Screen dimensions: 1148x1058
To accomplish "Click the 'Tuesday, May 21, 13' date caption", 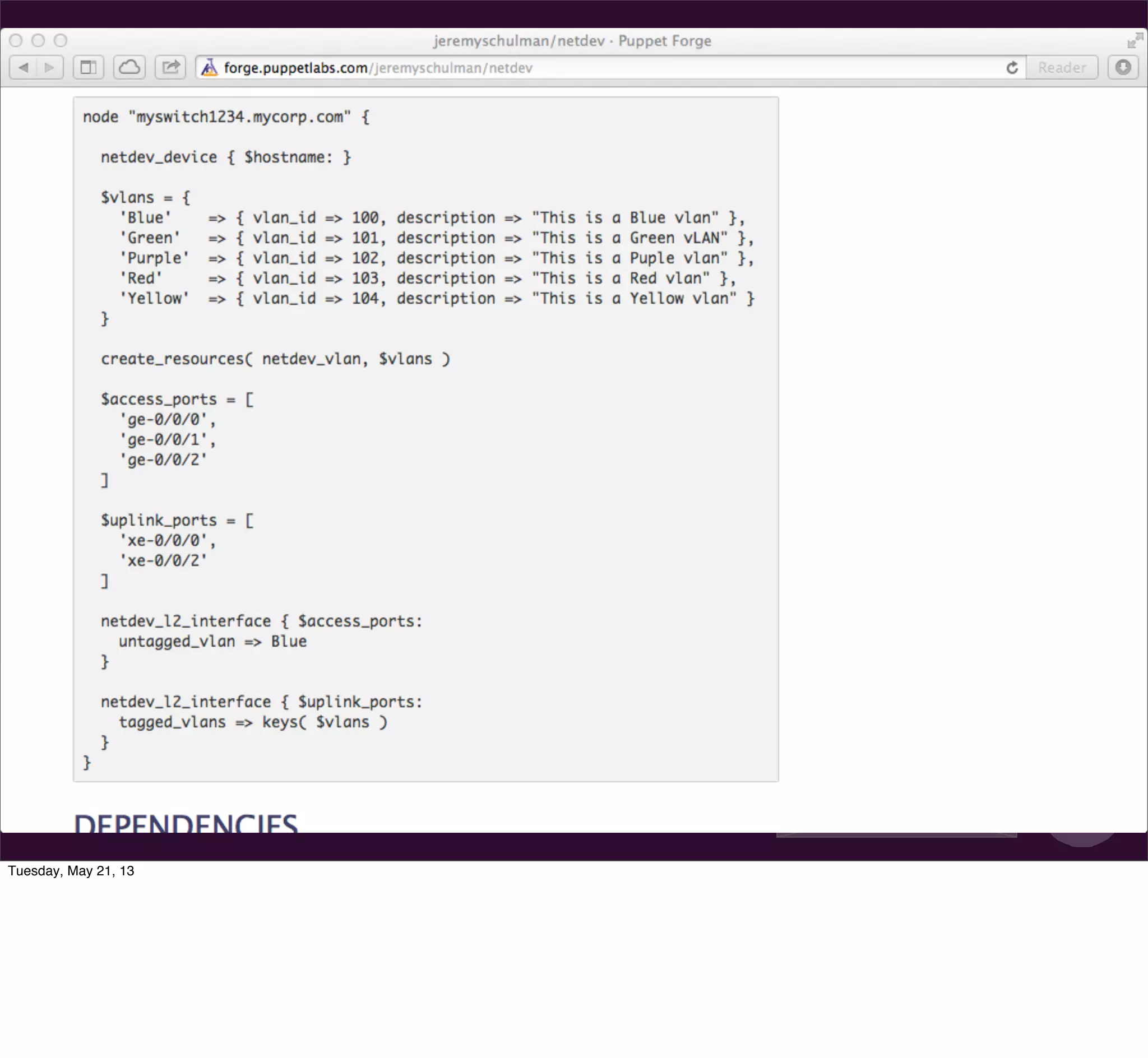I will [x=71, y=871].
